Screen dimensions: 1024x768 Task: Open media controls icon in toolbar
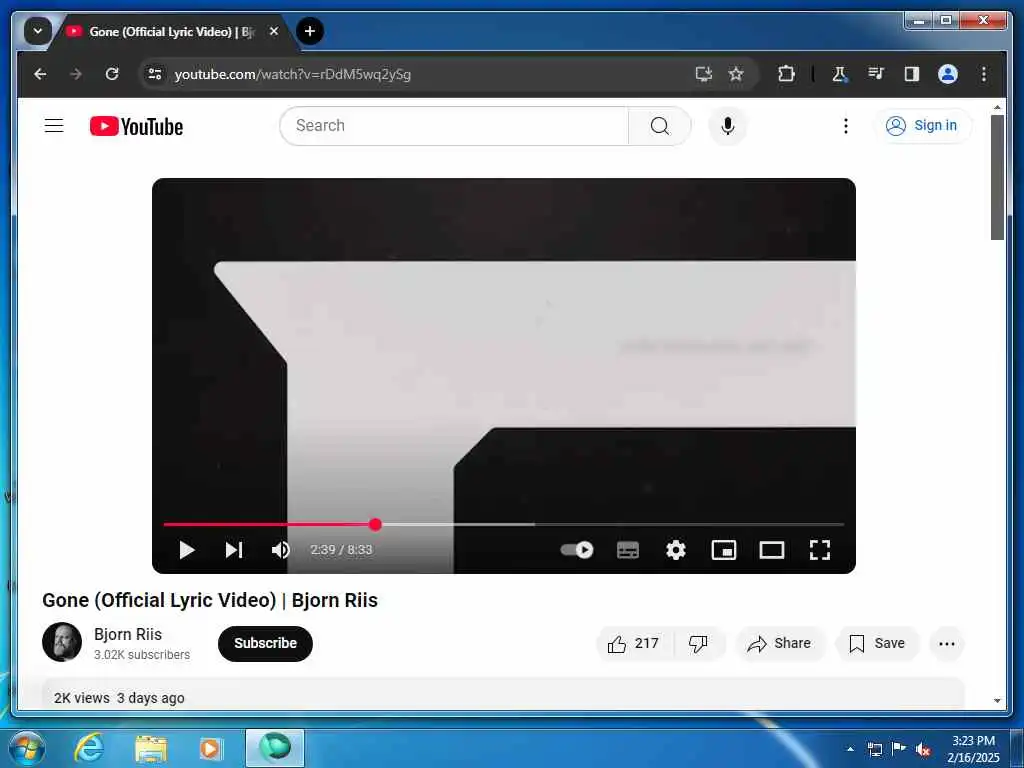(x=876, y=74)
